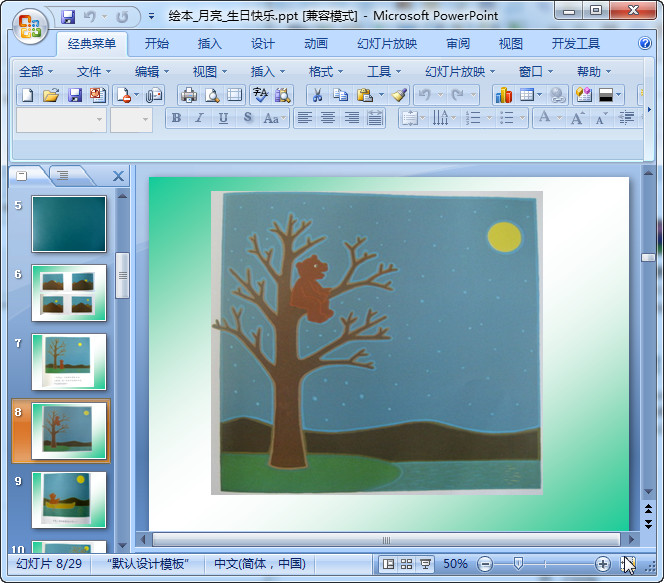Screen dimensions: 664x583
Task: Open the 帮助 classic menu
Action: point(594,72)
